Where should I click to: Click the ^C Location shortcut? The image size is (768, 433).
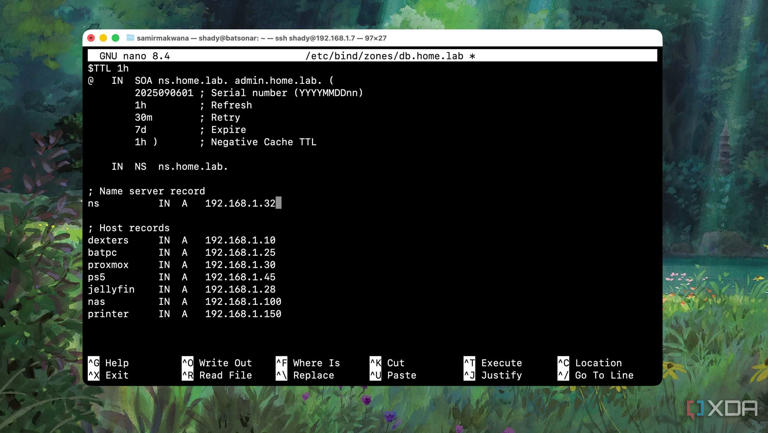click(590, 363)
